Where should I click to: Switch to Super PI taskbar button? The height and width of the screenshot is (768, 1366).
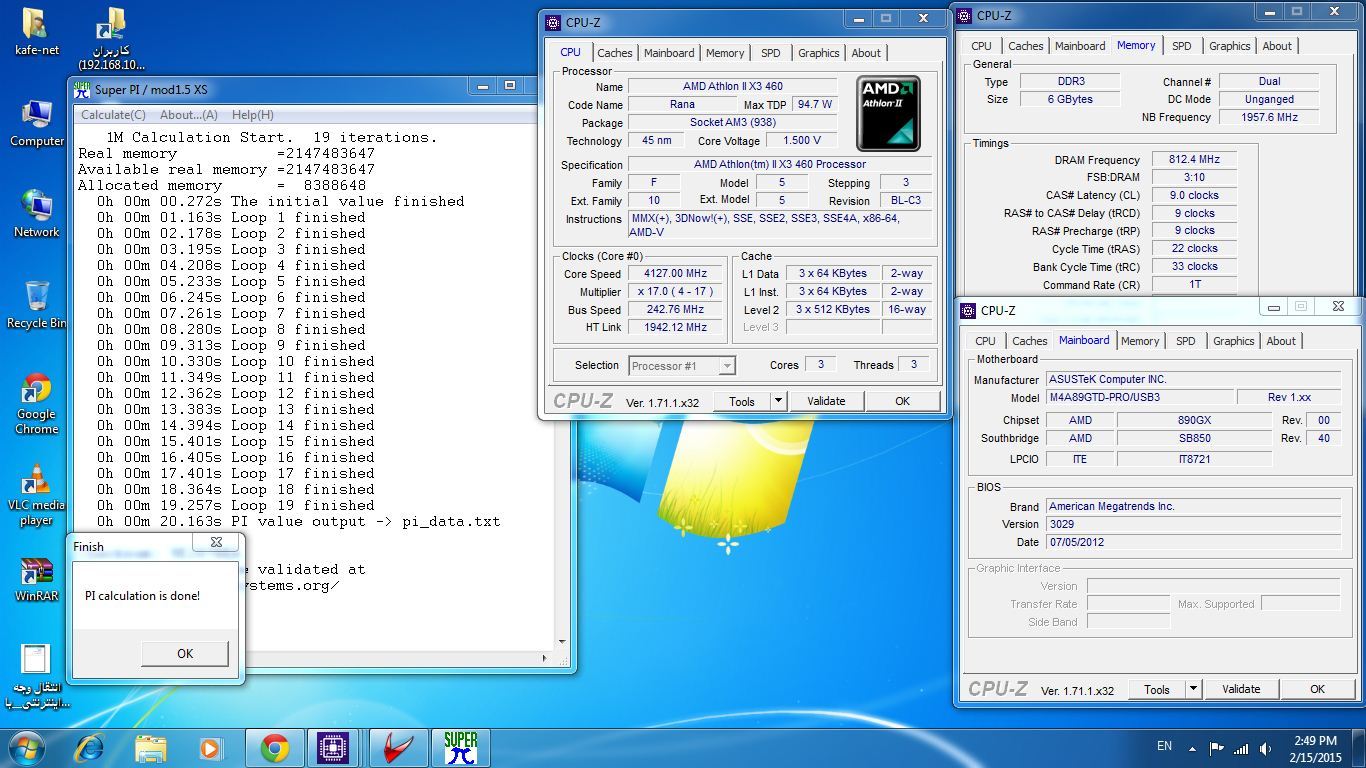click(460, 748)
